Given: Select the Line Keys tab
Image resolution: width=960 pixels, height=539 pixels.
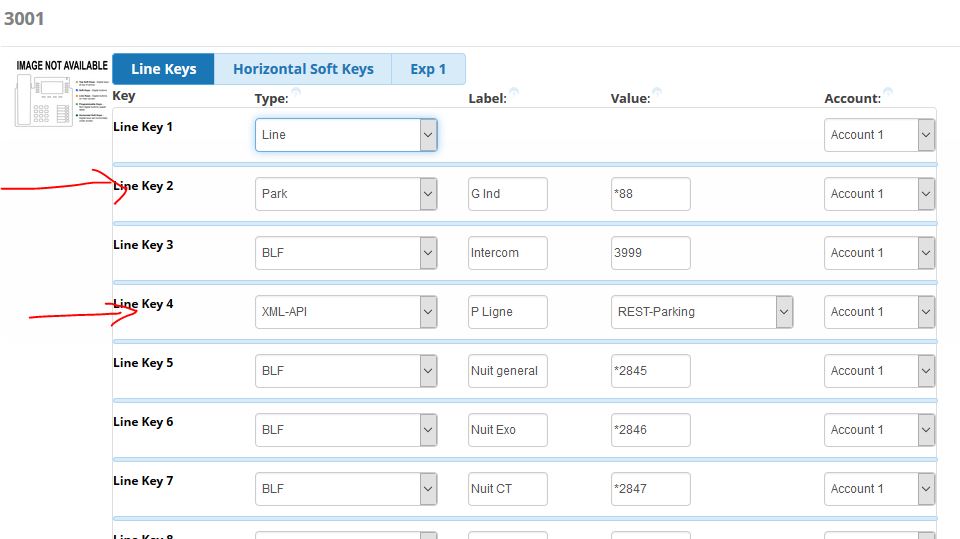Looking at the screenshot, I should pos(163,69).
